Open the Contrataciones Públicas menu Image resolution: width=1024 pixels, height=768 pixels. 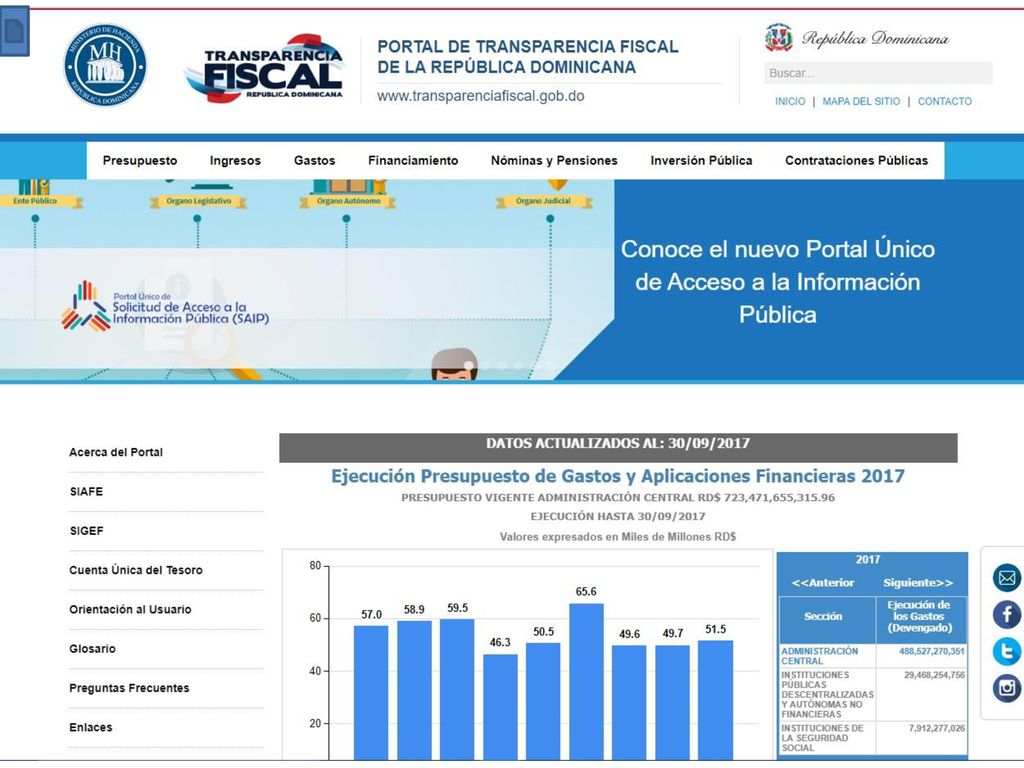coord(856,161)
